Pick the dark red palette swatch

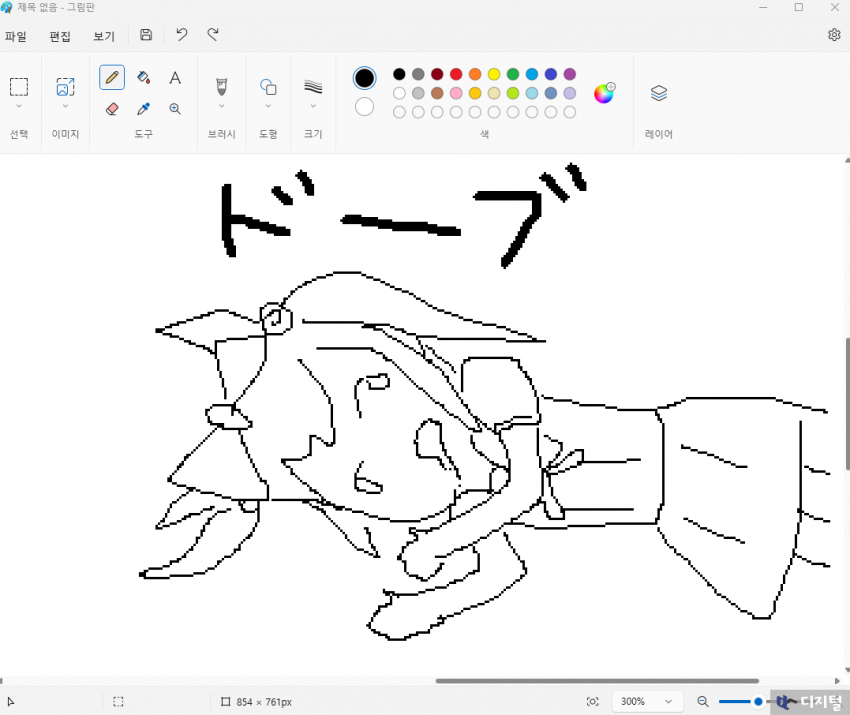click(437, 74)
